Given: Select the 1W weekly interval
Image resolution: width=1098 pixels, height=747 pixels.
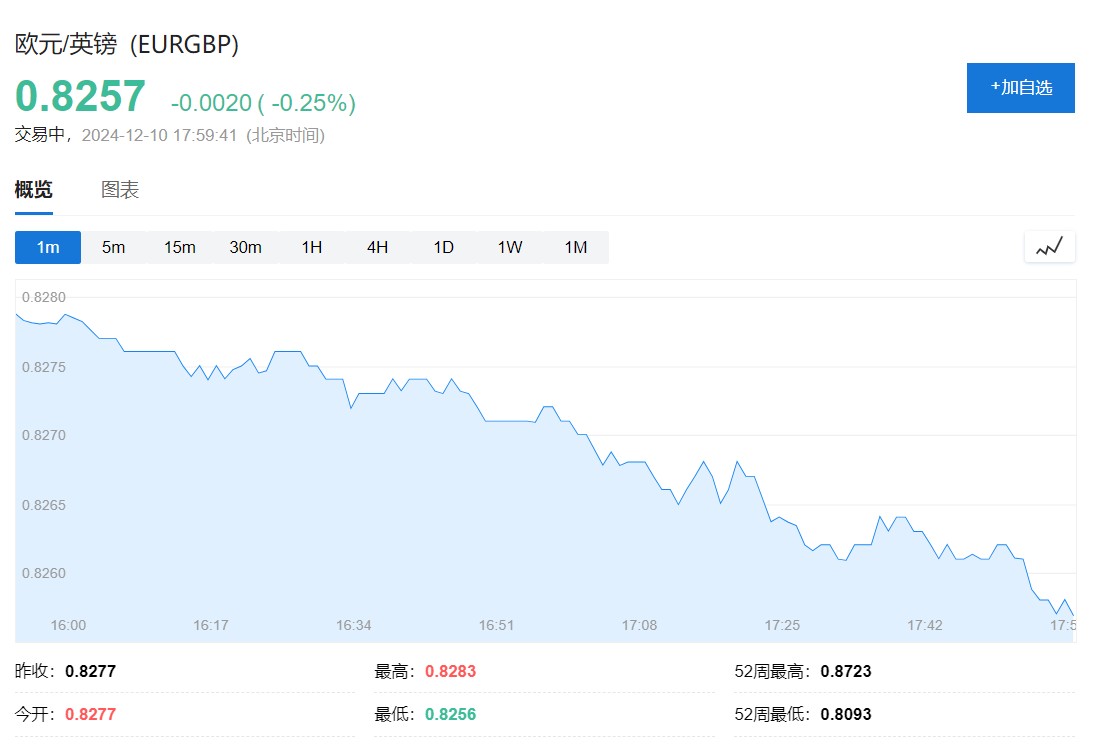Looking at the screenshot, I should pyautogui.click(x=510, y=247).
